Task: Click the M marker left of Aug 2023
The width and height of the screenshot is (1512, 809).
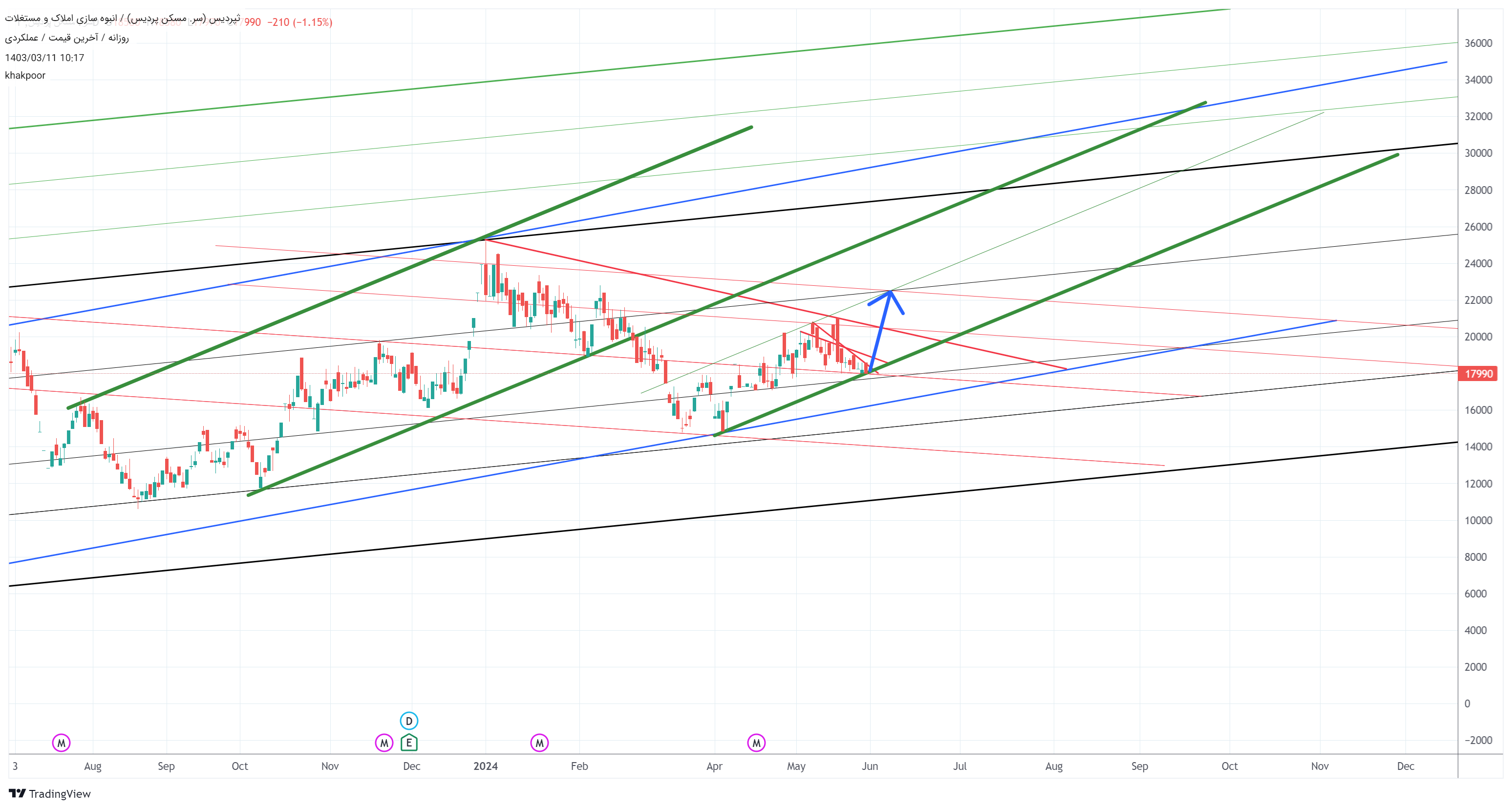Action: (x=61, y=743)
